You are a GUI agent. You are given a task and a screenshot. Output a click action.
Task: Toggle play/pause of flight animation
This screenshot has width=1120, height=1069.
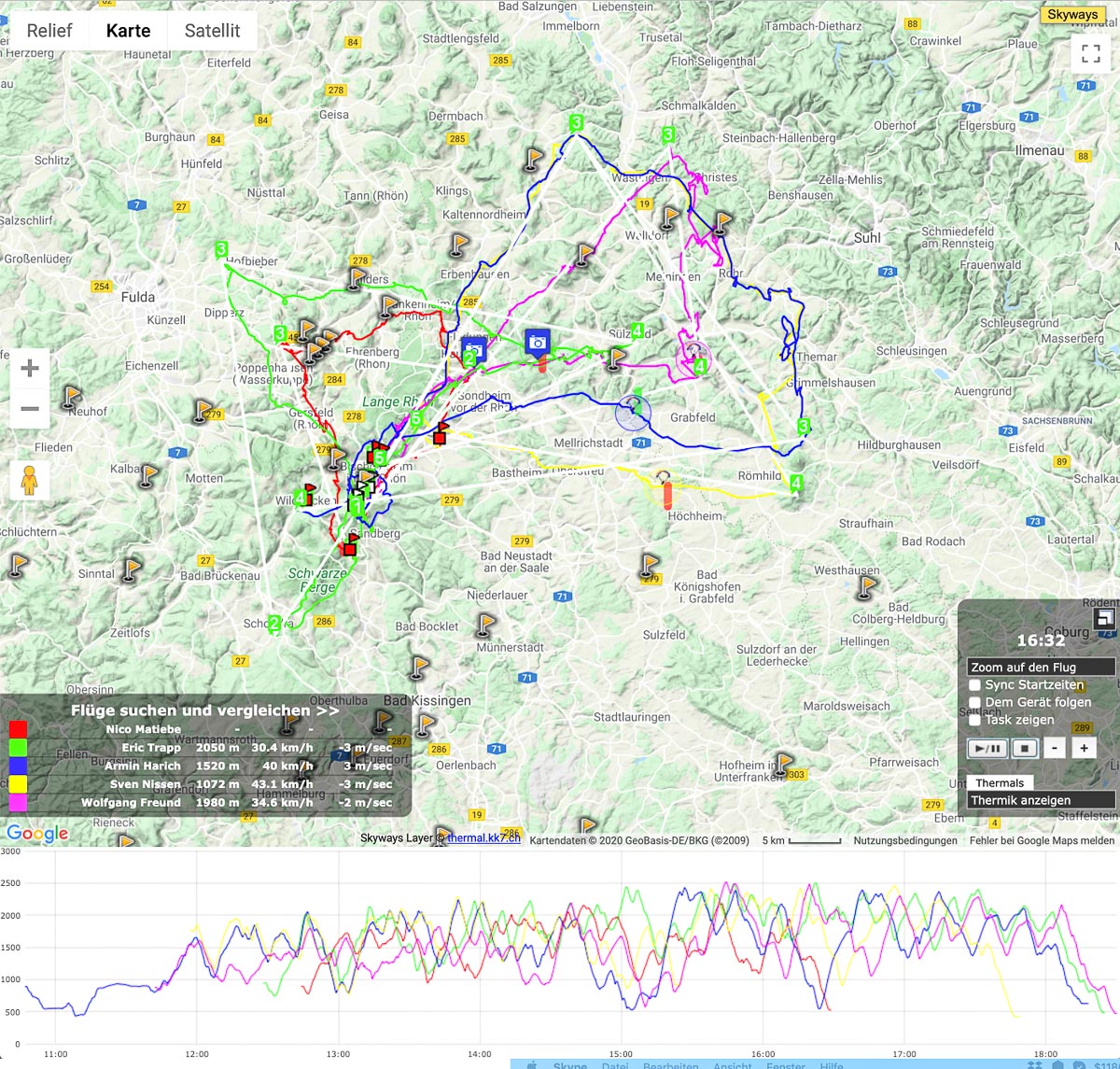[987, 748]
